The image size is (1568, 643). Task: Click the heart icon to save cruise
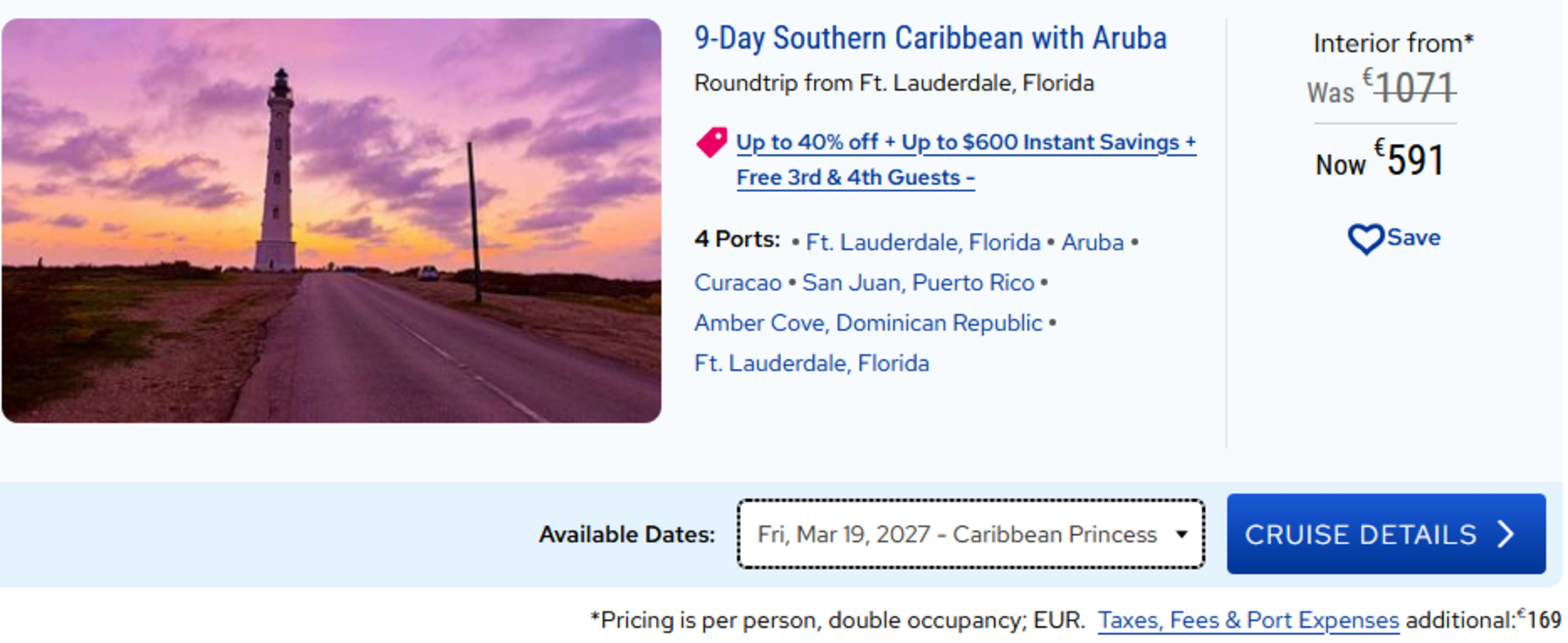1365,239
